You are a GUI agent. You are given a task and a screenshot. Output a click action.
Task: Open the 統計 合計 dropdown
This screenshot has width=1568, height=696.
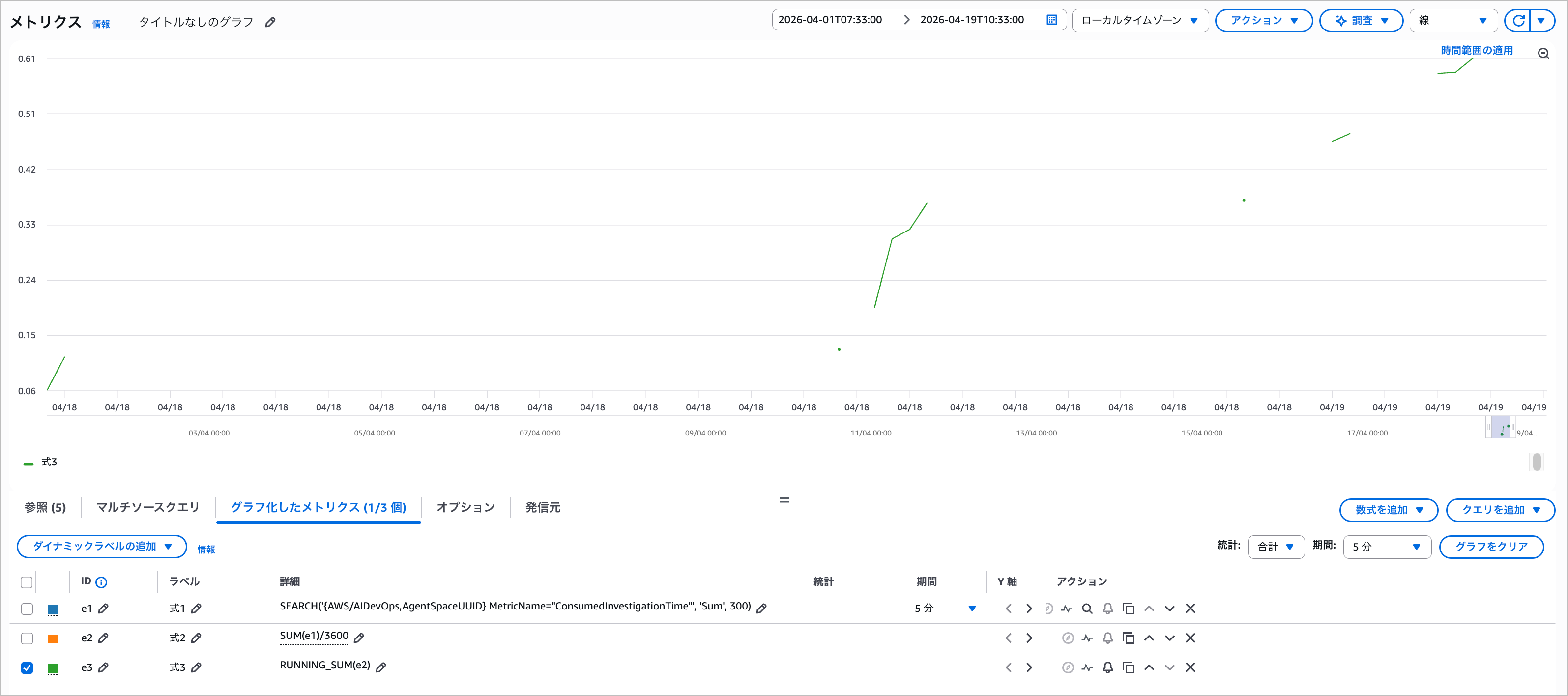click(x=1276, y=547)
